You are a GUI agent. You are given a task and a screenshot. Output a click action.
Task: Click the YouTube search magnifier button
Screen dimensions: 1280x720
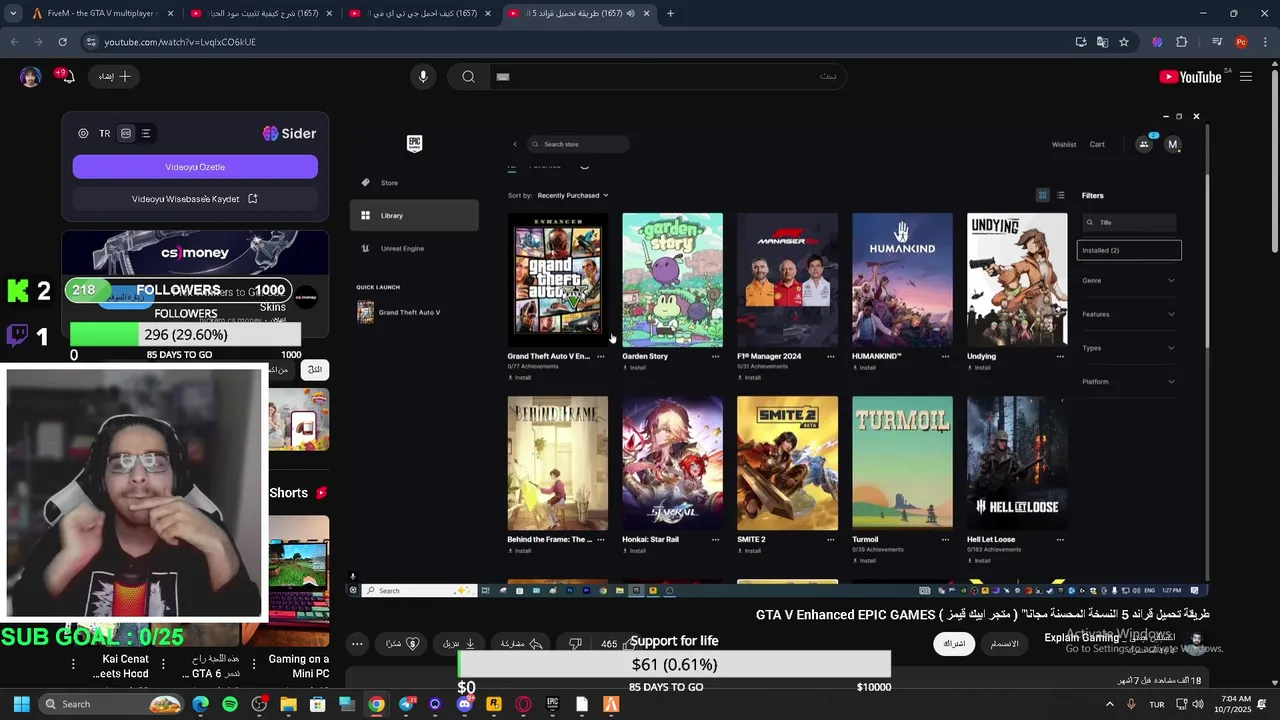pyautogui.click(x=468, y=76)
